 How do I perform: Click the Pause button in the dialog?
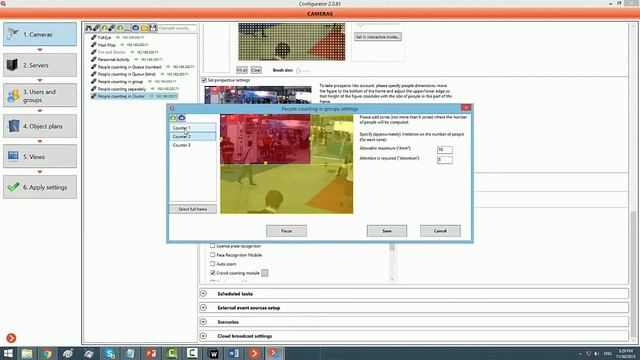pos(287,231)
